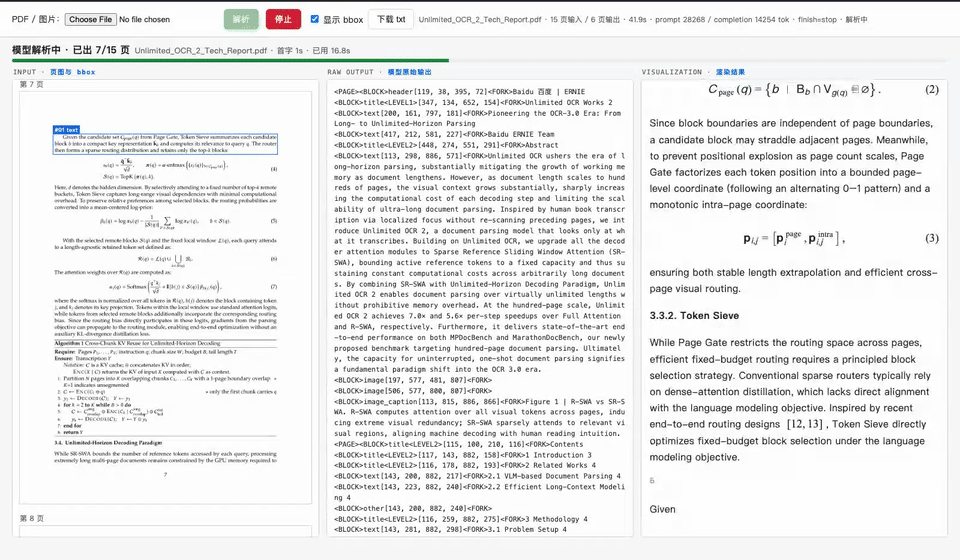Click the raw line 'other[143, 200, 882, 240]'

click(x=413, y=509)
